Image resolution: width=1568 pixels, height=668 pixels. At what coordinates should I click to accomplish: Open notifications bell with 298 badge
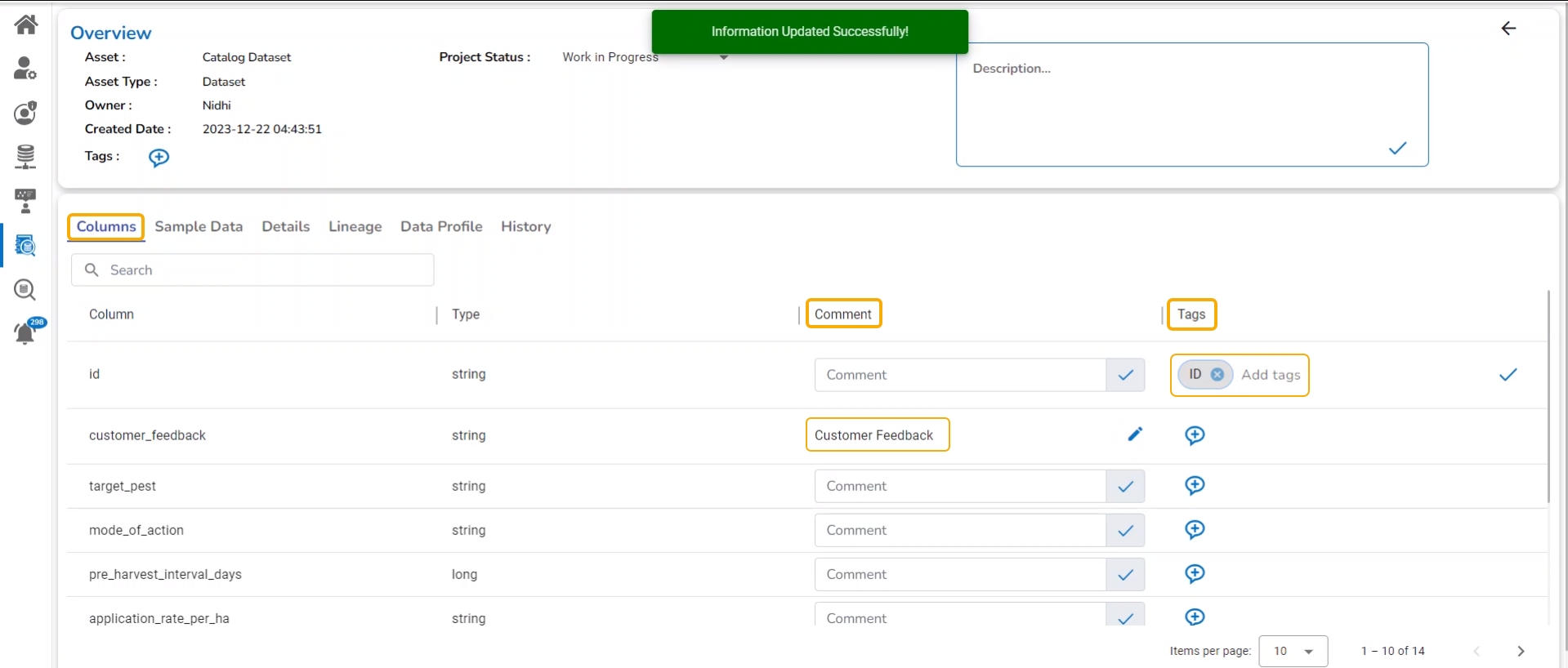(25, 332)
